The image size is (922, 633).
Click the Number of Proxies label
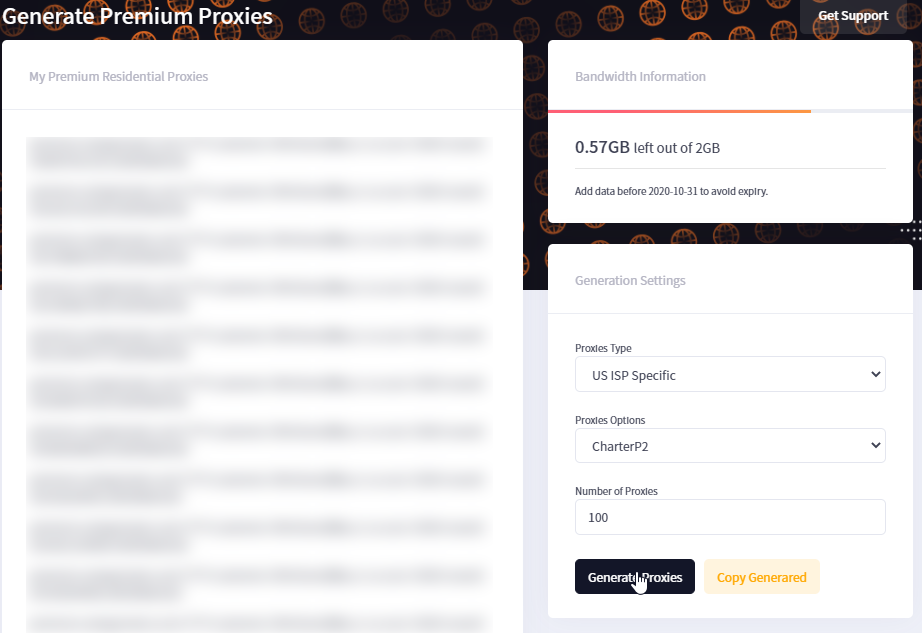click(x=616, y=491)
